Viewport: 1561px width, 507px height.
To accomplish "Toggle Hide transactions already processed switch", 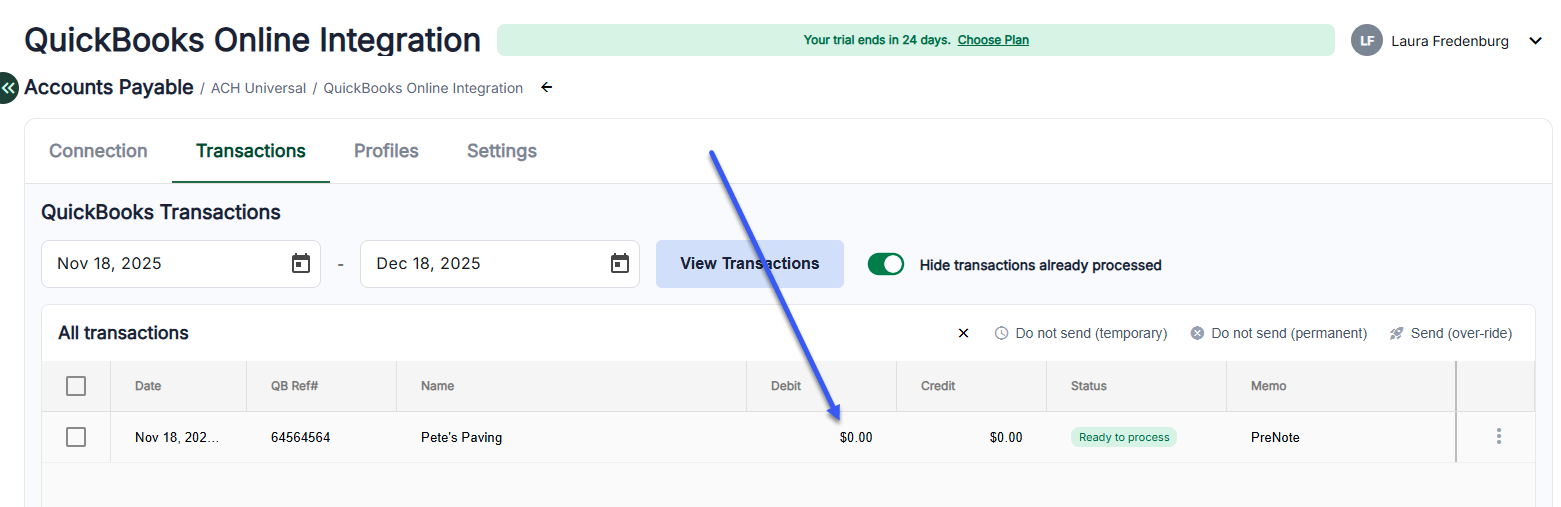I will click(885, 264).
